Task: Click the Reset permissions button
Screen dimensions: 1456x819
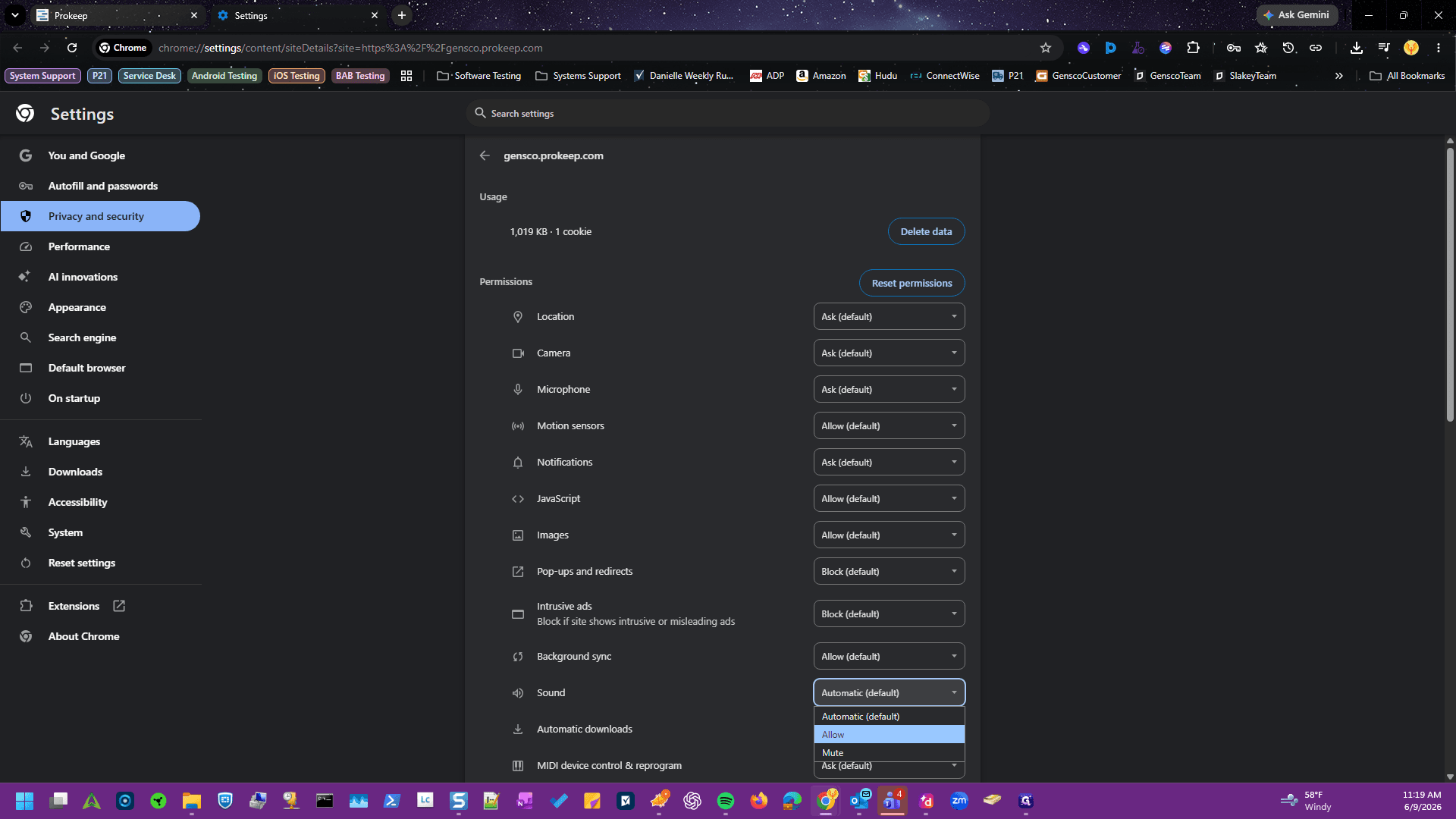Action: pyautogui.click(x=912, y=283)
